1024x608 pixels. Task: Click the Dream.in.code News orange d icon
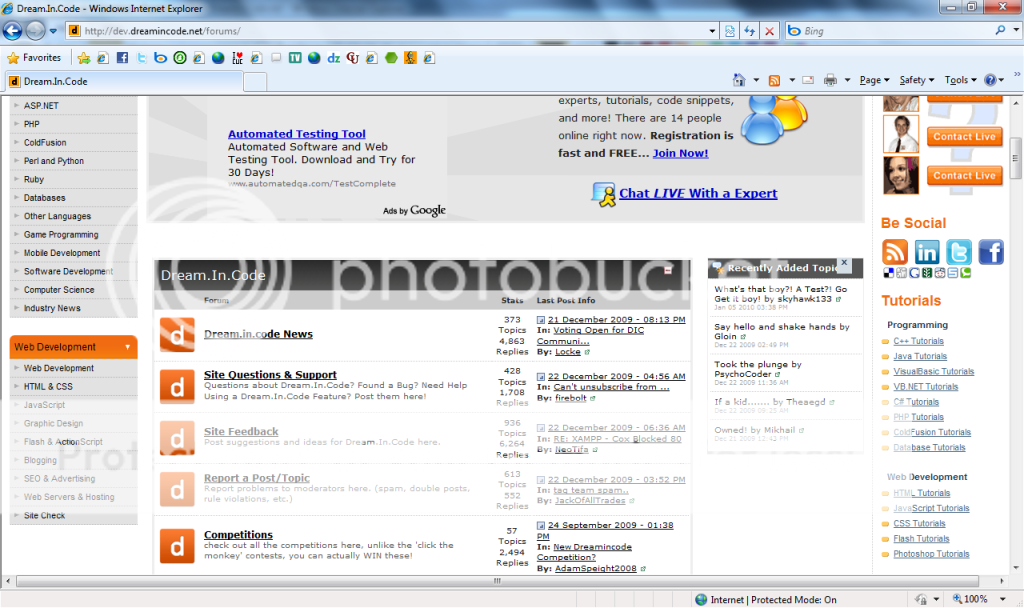[x=177, y=335]
